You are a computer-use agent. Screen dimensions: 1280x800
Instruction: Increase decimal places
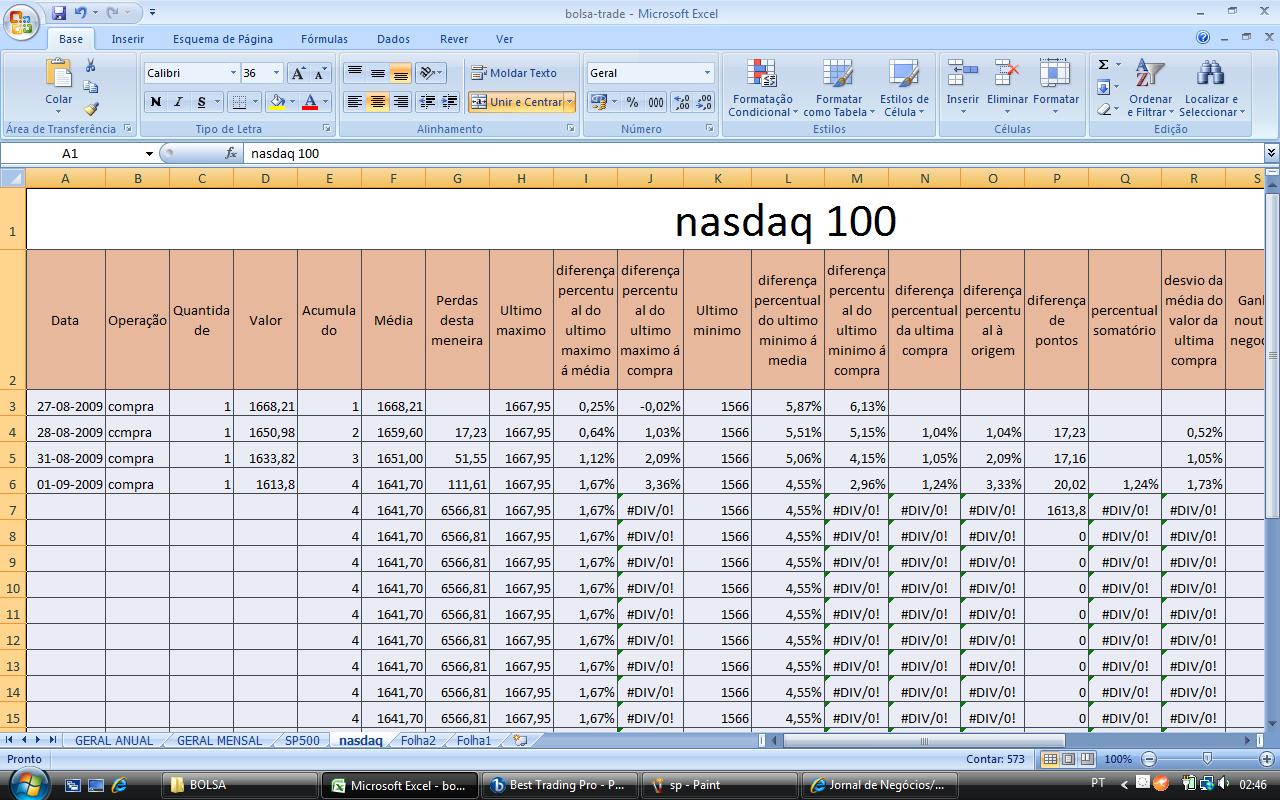click(x=682, y=102)
